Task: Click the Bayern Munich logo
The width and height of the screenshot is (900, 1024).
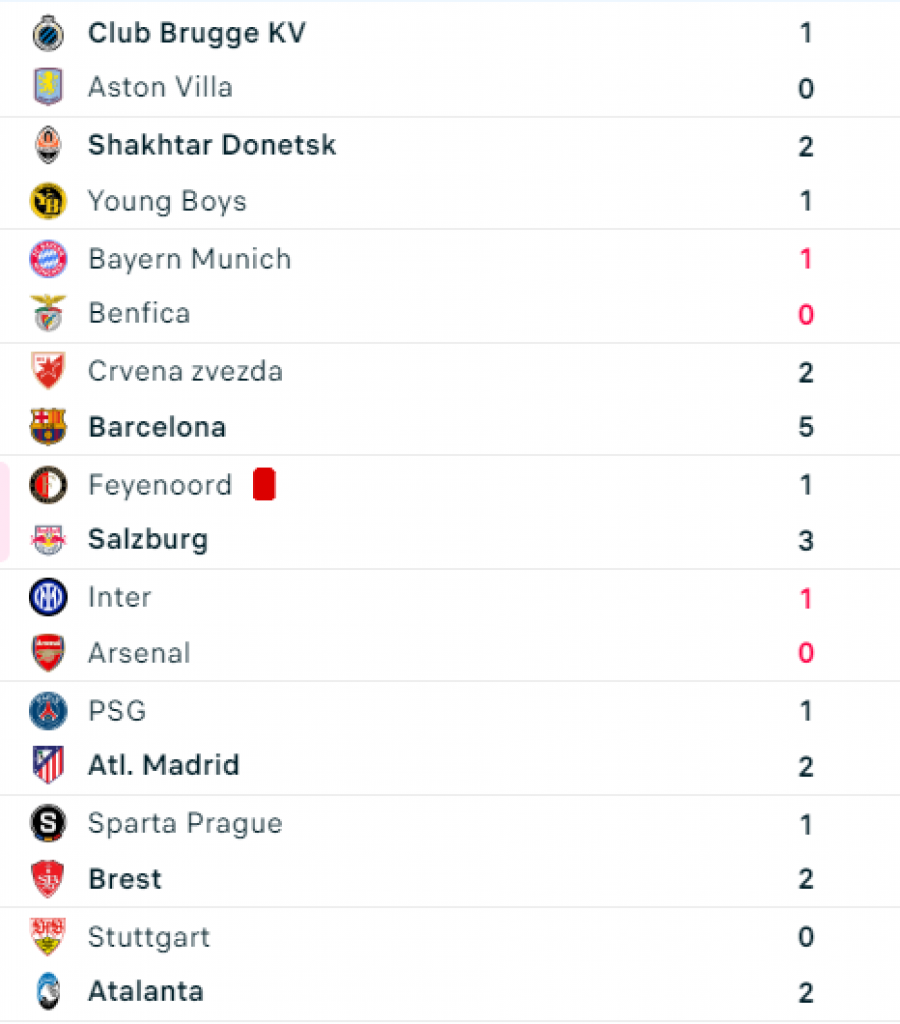Action: coord(48,259)
